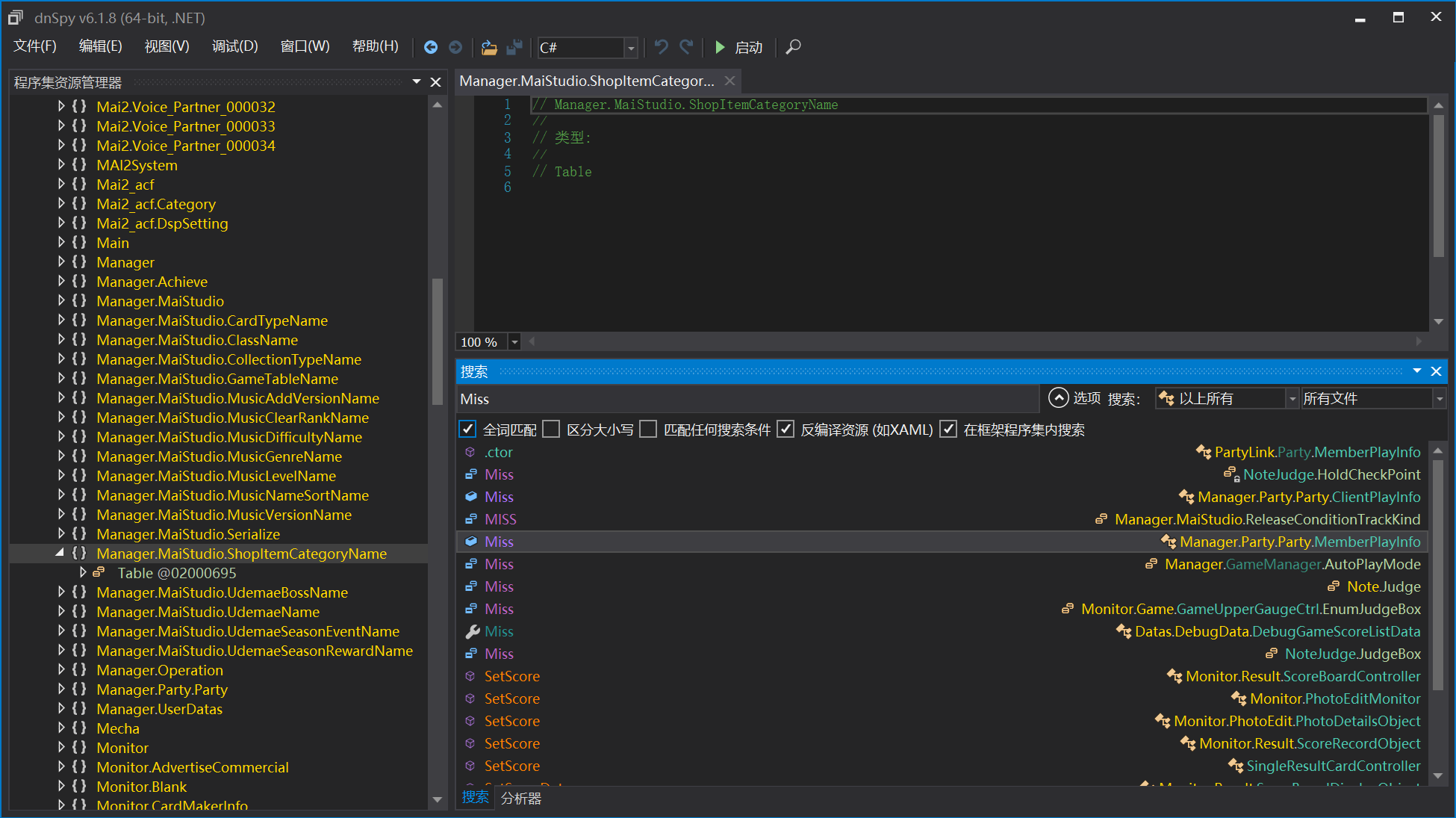Close the ShopItemCategoryName document tab
The height and width of the screenshot is (818, 1456).
pos(729,81)
